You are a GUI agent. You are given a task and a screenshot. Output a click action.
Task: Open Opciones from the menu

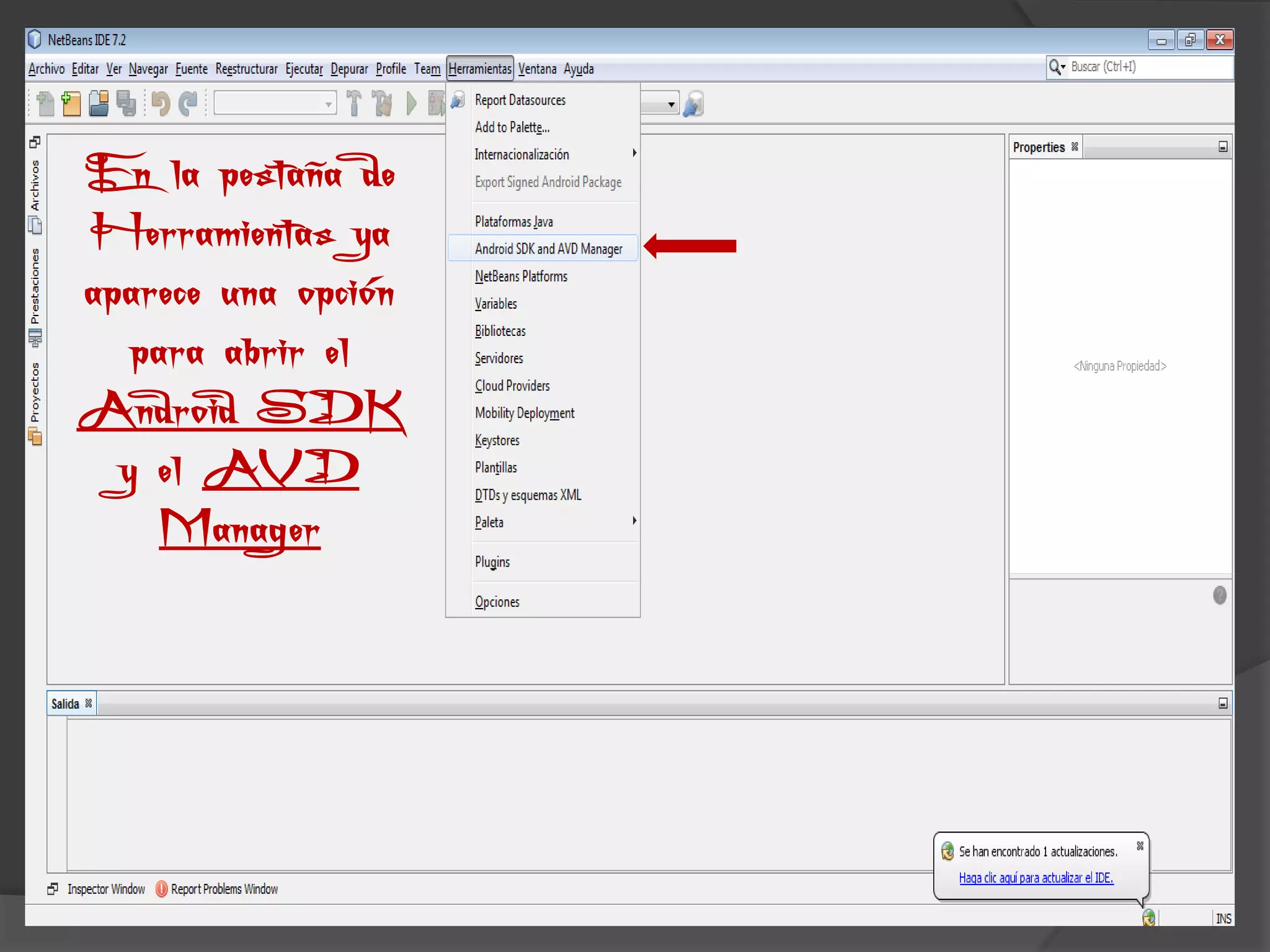pos(543,602)
